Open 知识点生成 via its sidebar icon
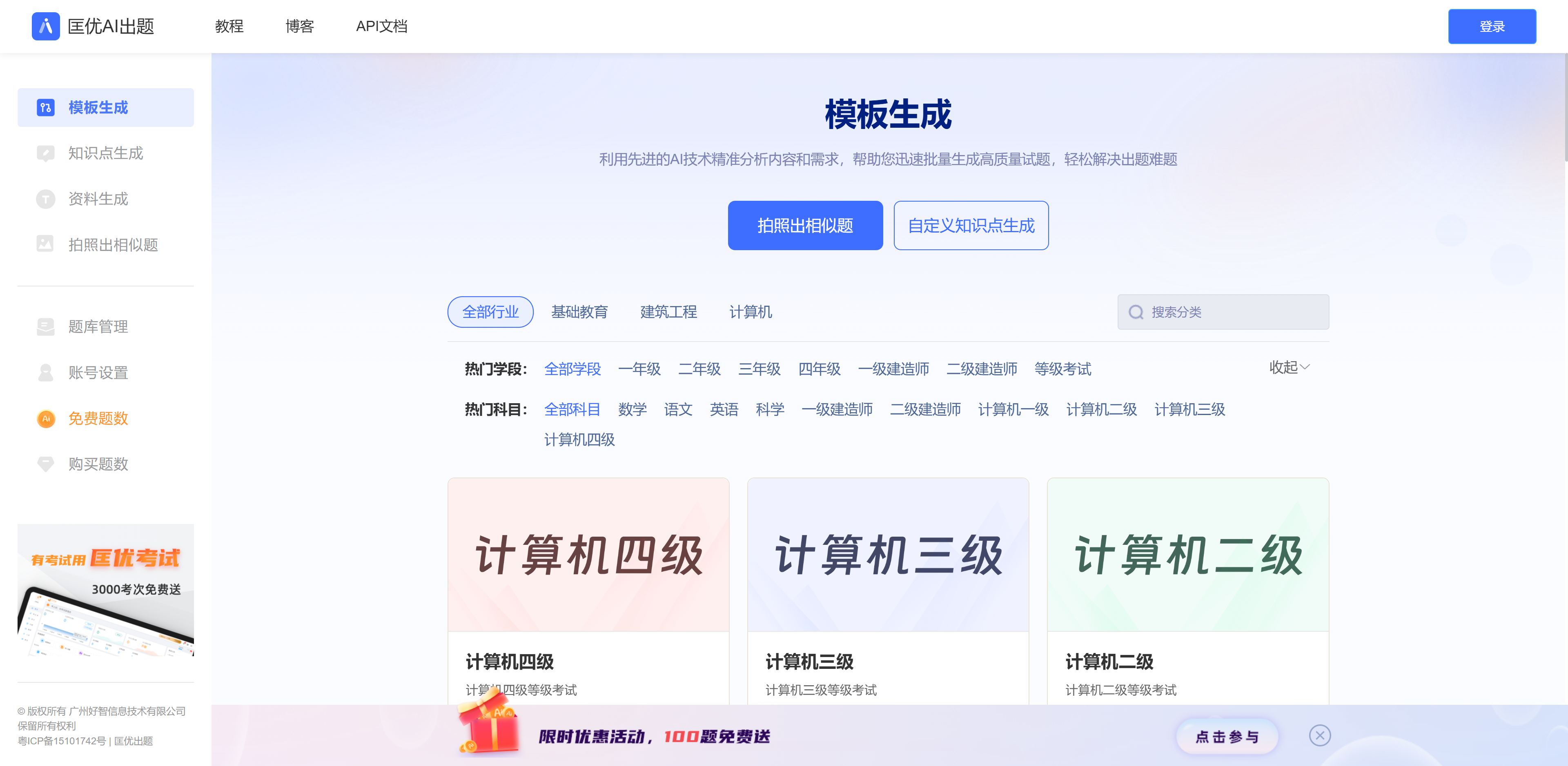1568x766 pixels. click(x=46, y=153)
